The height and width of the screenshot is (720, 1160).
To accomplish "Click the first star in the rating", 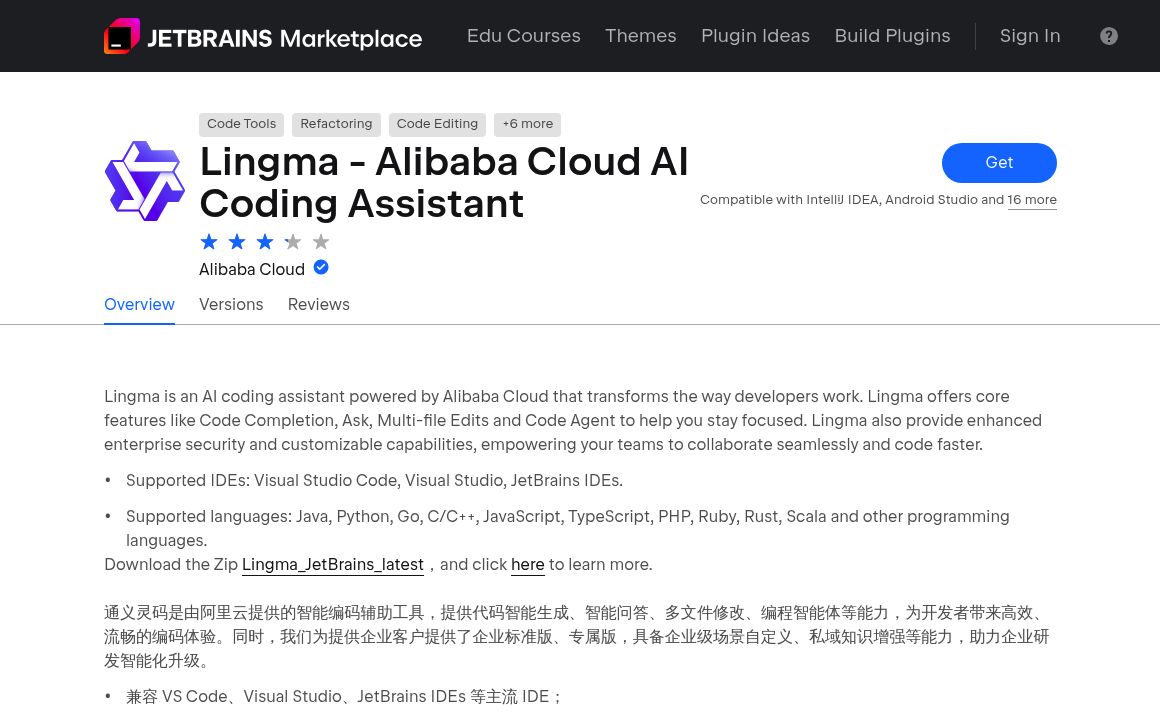I will [x=209, y=241].
